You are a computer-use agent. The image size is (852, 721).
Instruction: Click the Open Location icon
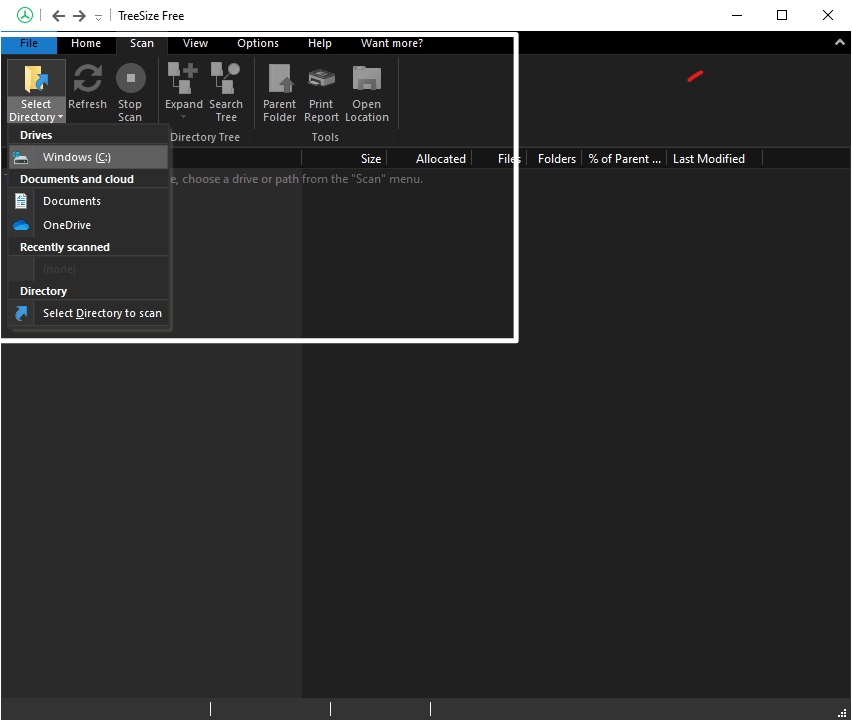tap(367, 78)
